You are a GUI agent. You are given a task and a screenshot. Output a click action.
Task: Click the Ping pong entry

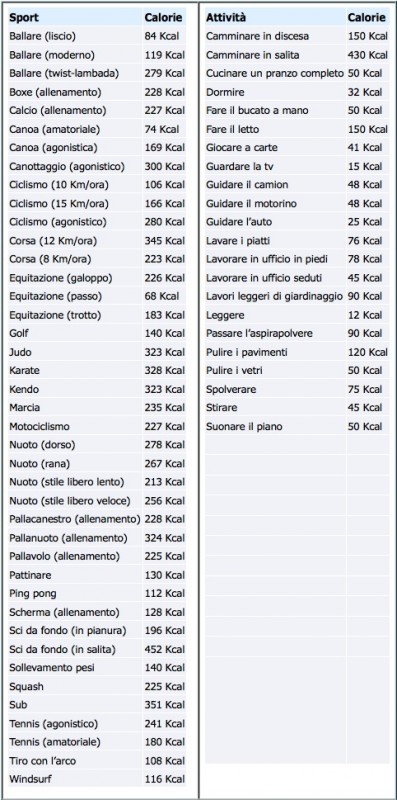33,593
